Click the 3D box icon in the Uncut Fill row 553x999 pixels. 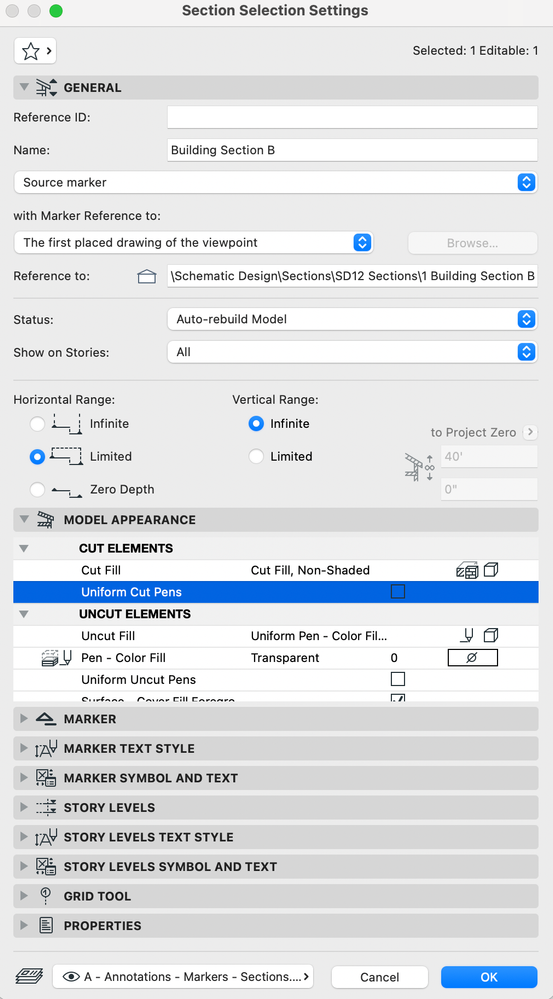pyautogui.click(x=491, y=636)
